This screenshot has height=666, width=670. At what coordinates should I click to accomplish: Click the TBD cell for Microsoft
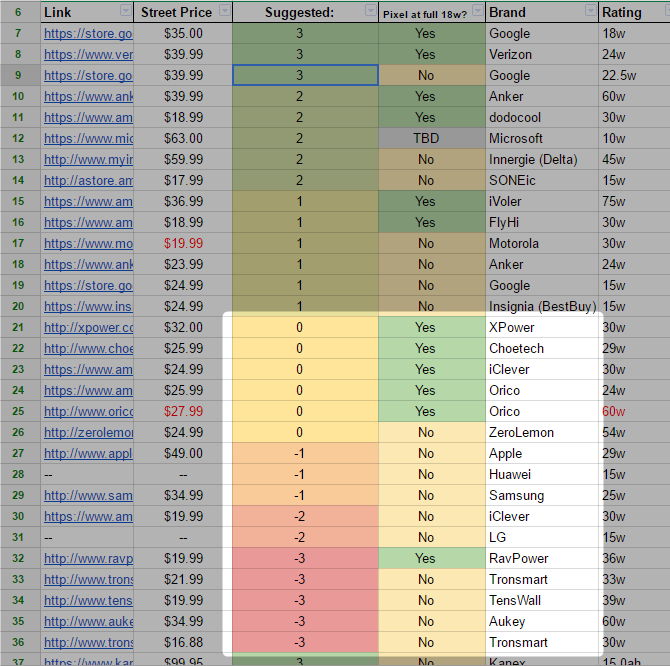pyautogui.click(x=425, y=138)
